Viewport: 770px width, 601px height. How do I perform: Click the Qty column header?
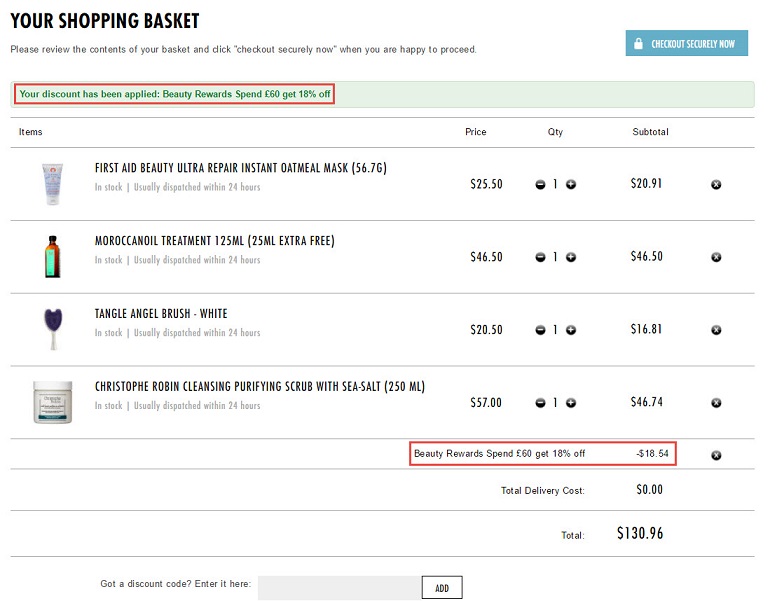(x=555, y=132)
